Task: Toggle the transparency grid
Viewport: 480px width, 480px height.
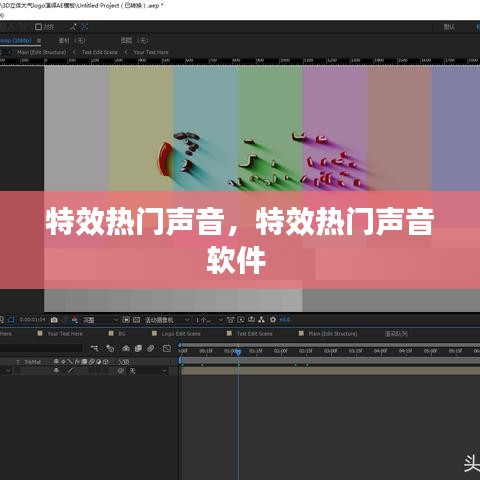Action: (x=136, y=320)
